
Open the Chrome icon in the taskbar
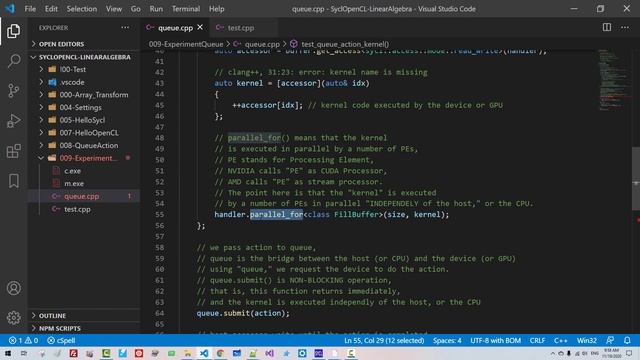click(x=220, y=353)
